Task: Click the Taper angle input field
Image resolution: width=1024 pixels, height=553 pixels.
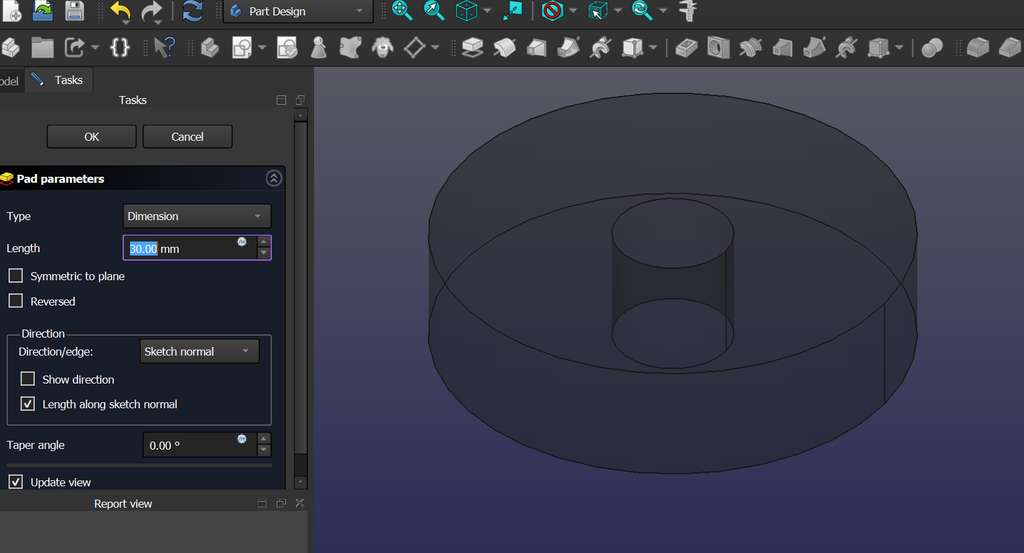Action: [x=200, y=445]
